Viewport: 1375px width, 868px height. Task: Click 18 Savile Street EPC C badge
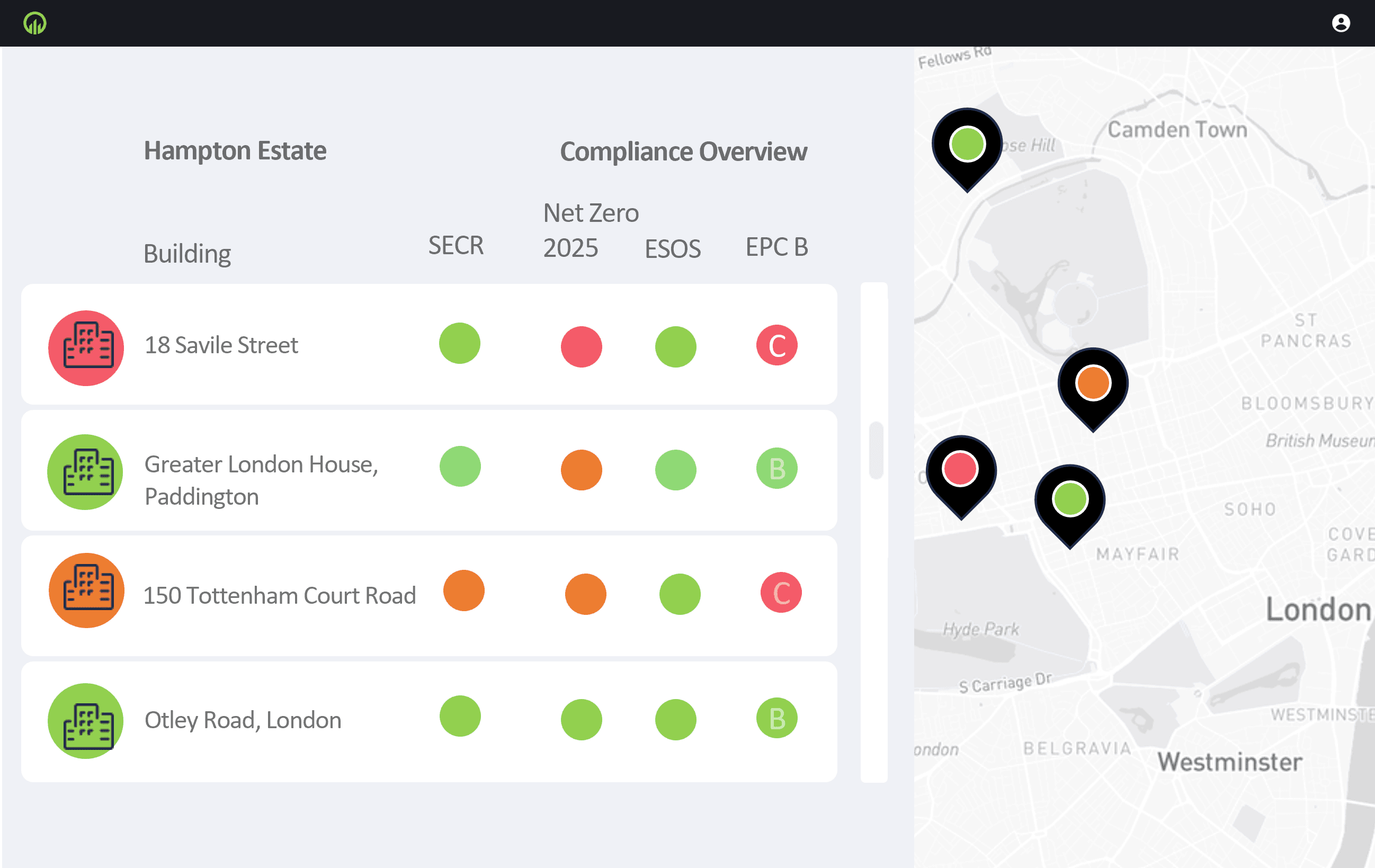[776, 345]
